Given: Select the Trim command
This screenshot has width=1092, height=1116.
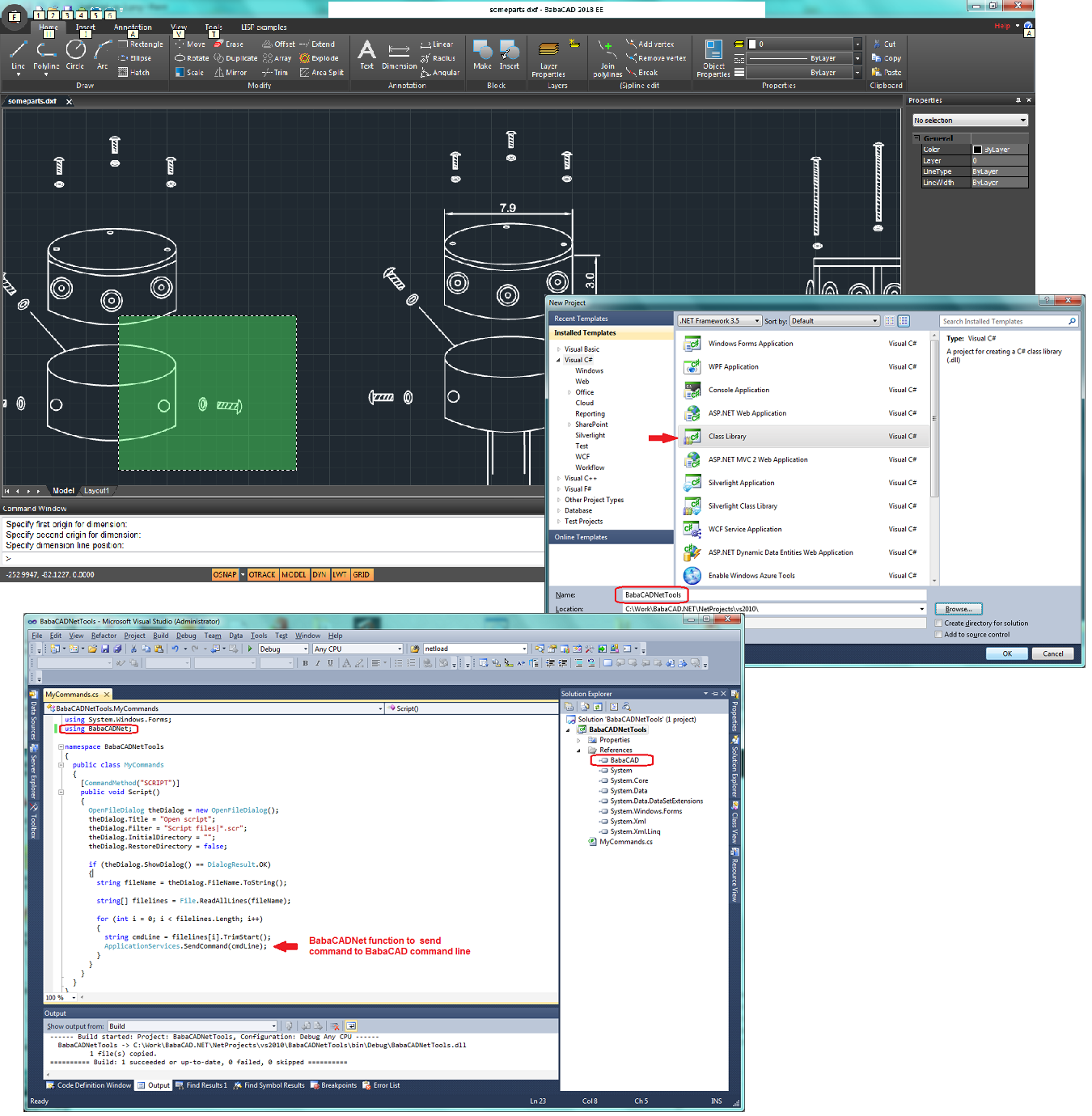Looking at the screenshot, I should click(x=275, y=73).
